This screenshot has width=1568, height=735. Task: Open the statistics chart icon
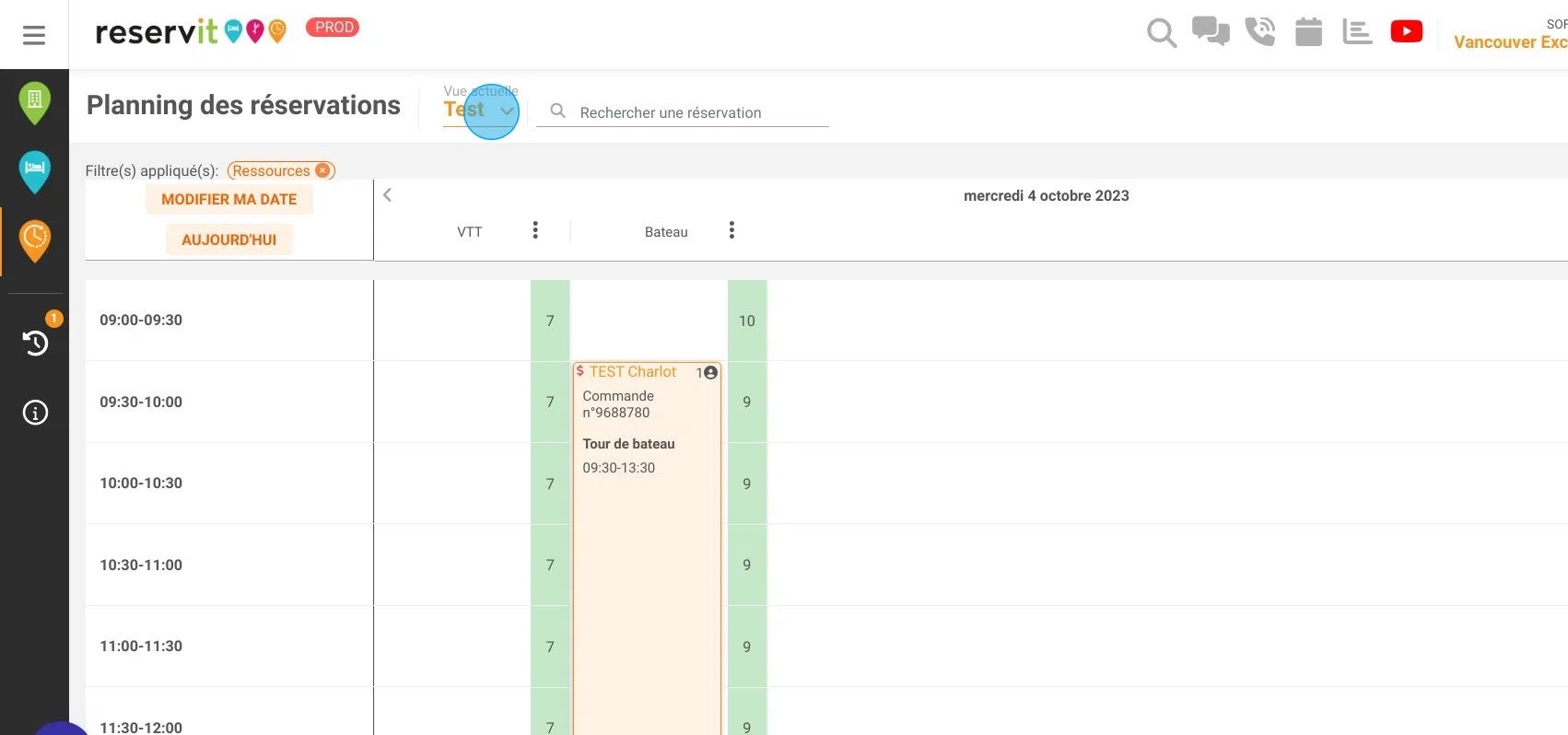1357,31
